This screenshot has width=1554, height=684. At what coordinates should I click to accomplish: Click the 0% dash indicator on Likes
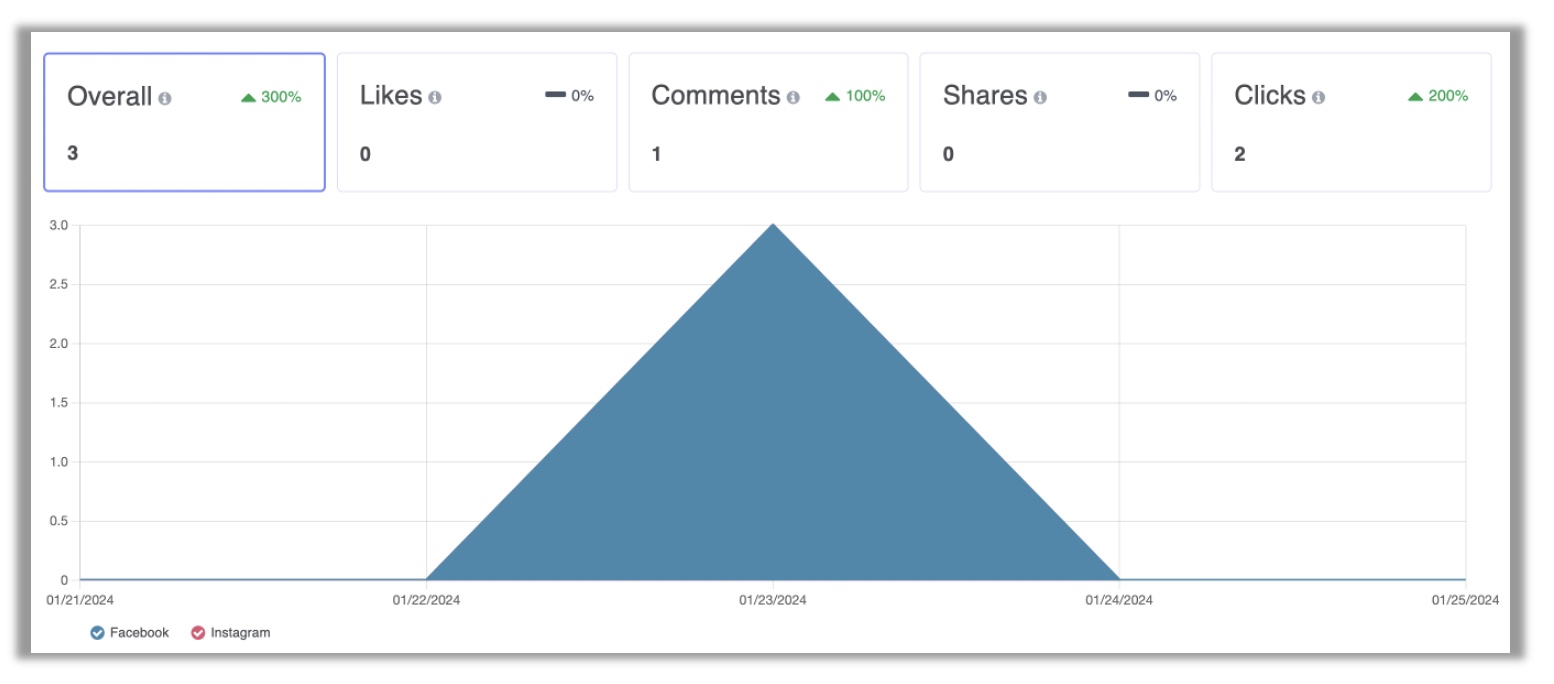555,96
